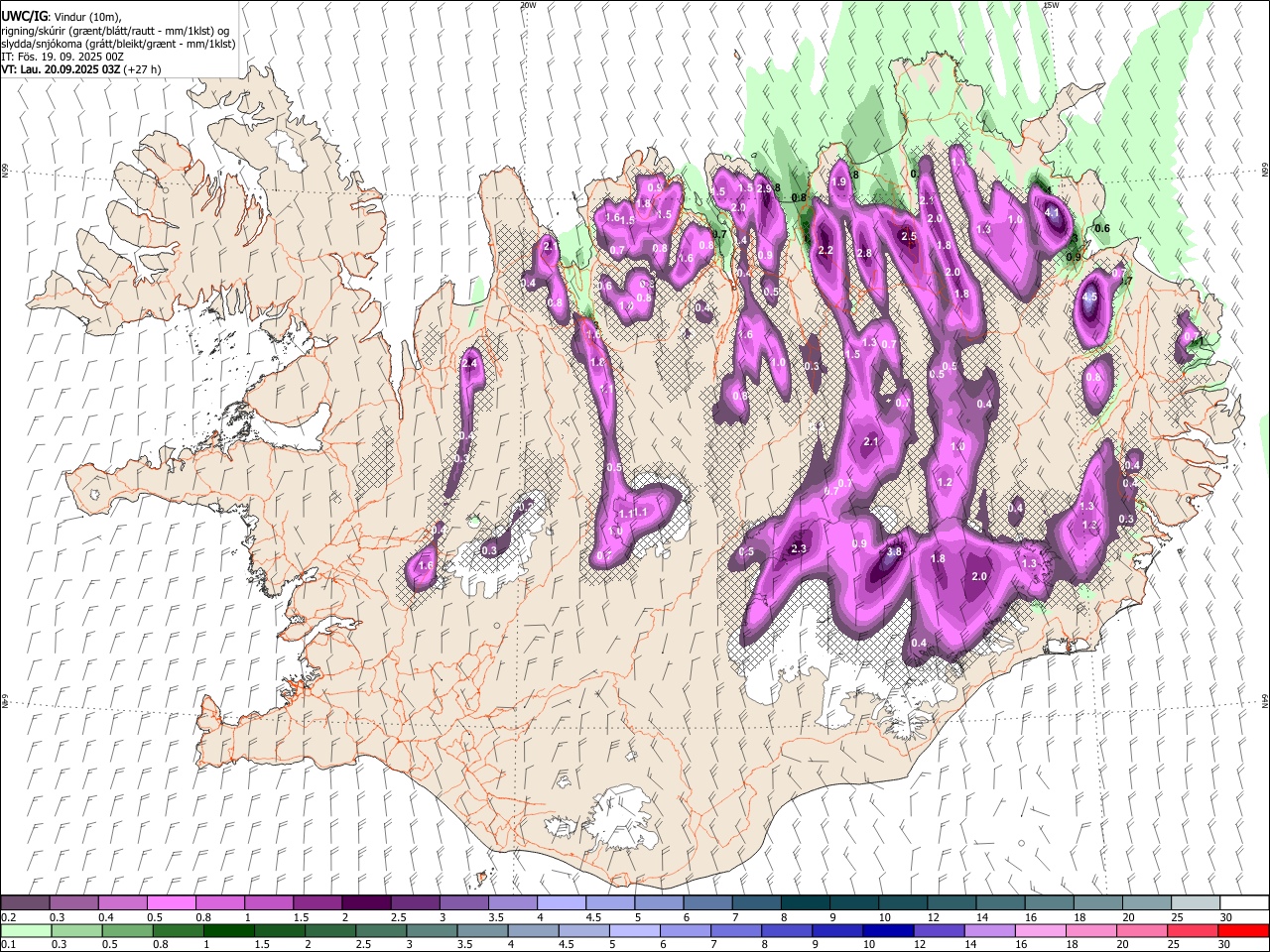Click the 2.9 value near the north coast
1270x952 pixels.
[764, 188]
